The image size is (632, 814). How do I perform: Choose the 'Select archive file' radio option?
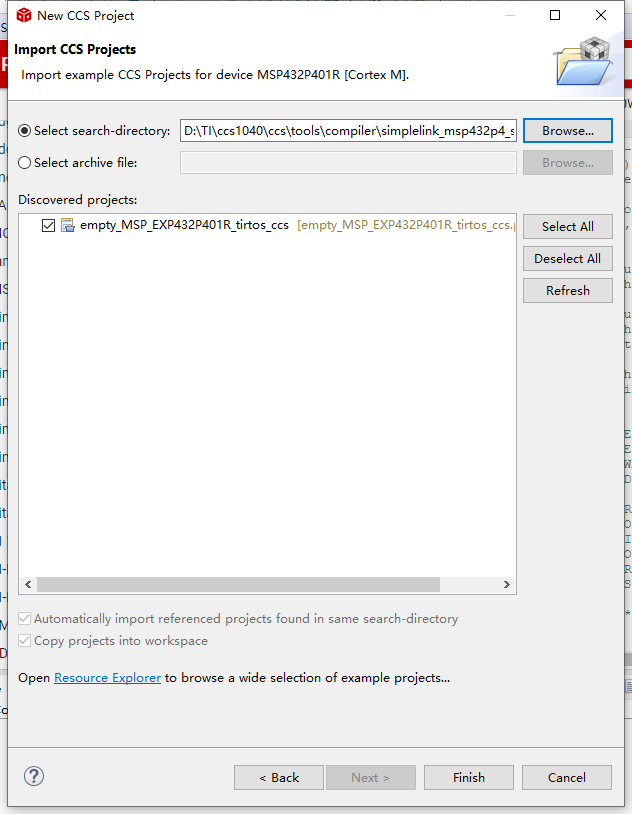pos(24,162)
